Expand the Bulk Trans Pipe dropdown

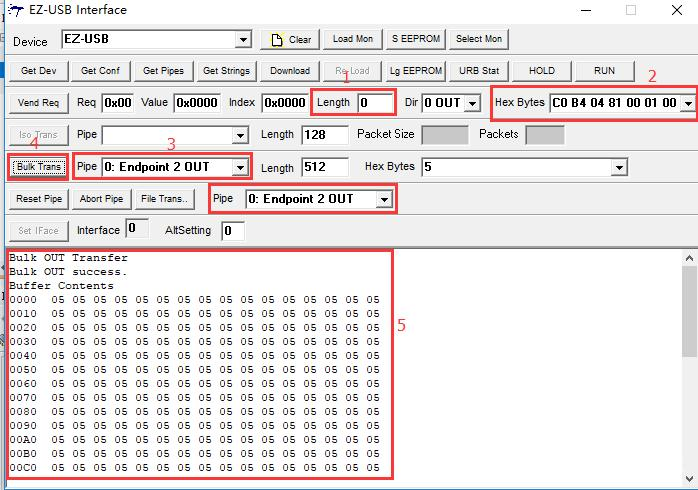point(240,167)
